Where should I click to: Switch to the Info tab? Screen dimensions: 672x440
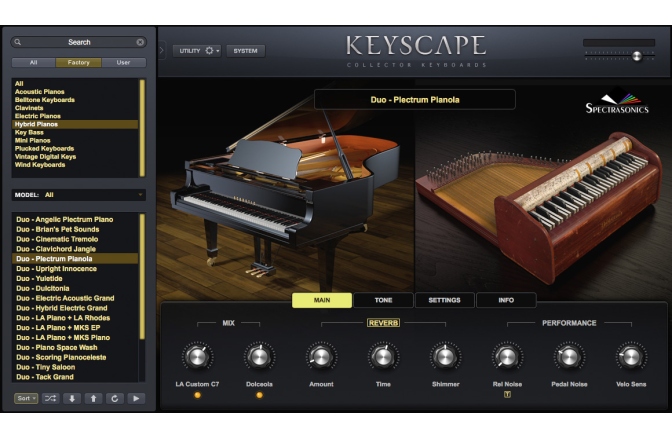click(506, 300)
